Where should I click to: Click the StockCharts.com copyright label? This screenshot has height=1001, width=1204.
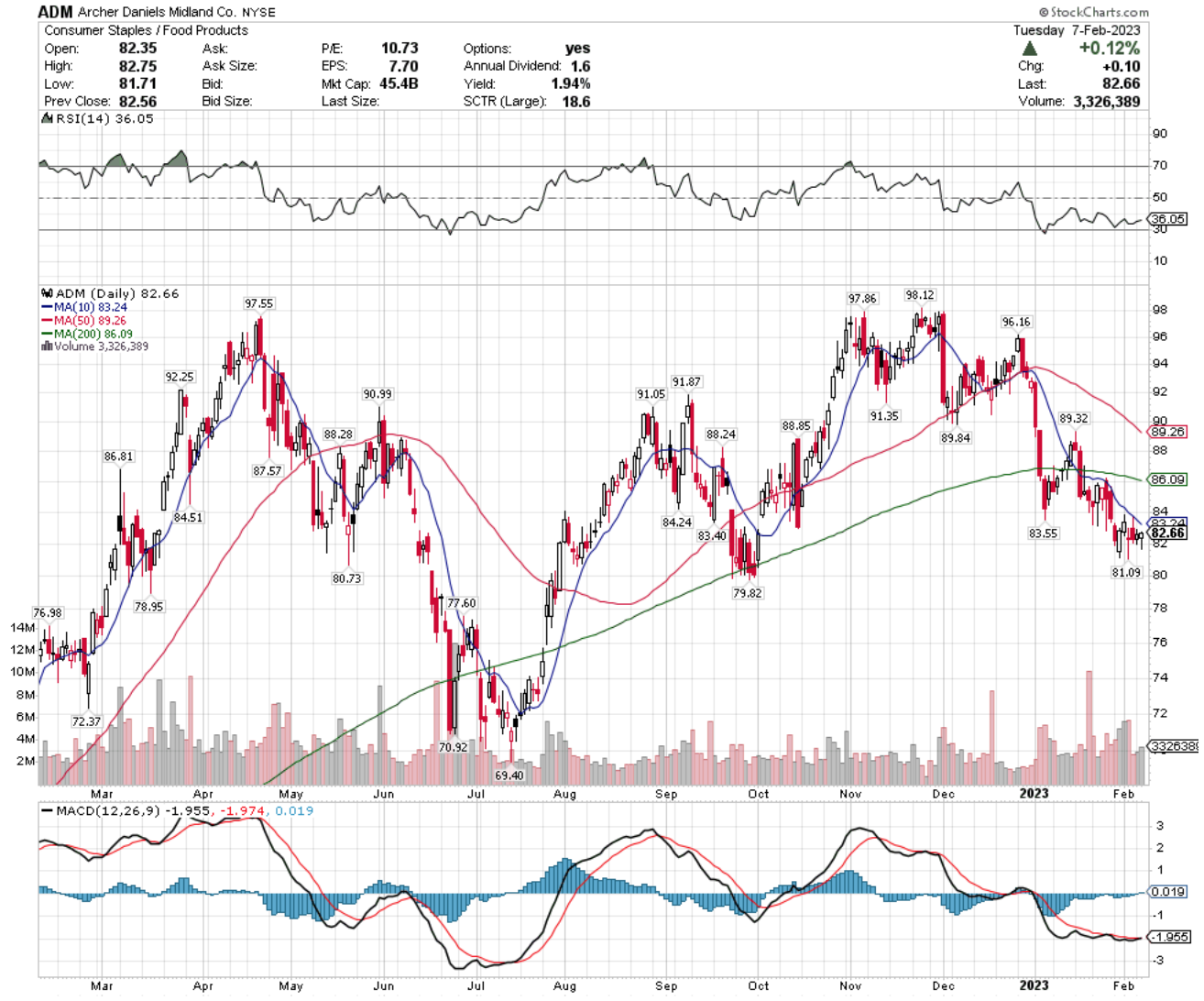pos(1094,12)
